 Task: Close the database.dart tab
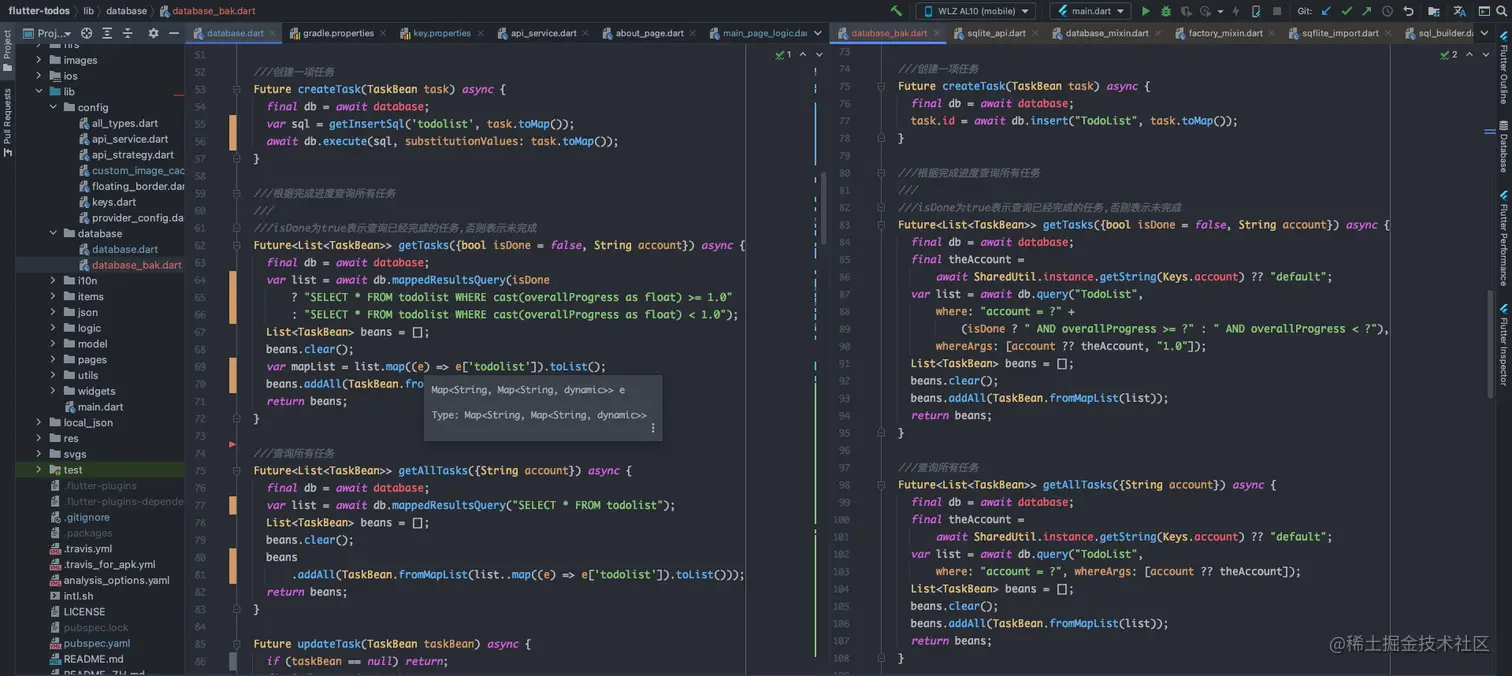(x=272, y=33)
